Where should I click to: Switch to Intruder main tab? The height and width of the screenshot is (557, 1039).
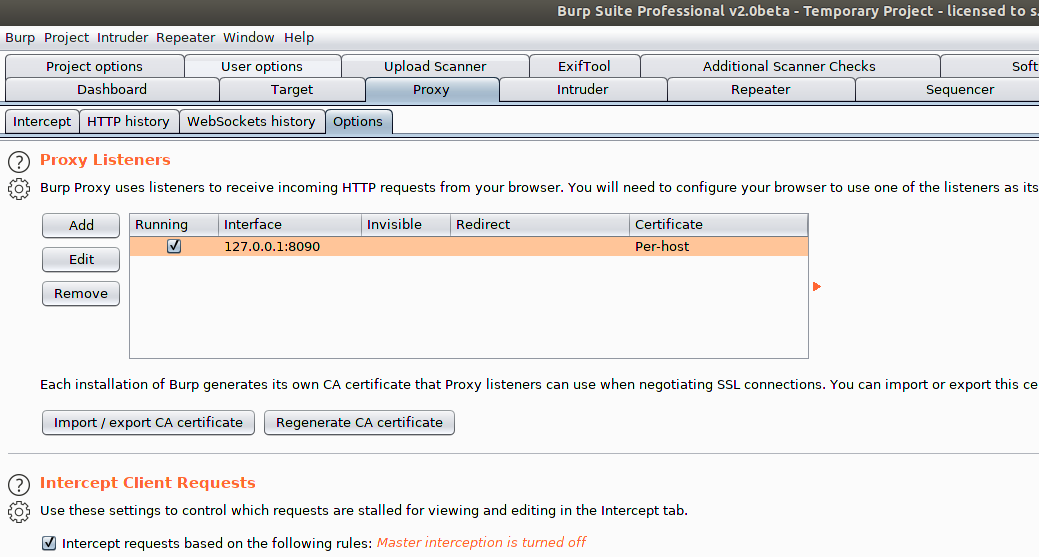coord(582,89)
